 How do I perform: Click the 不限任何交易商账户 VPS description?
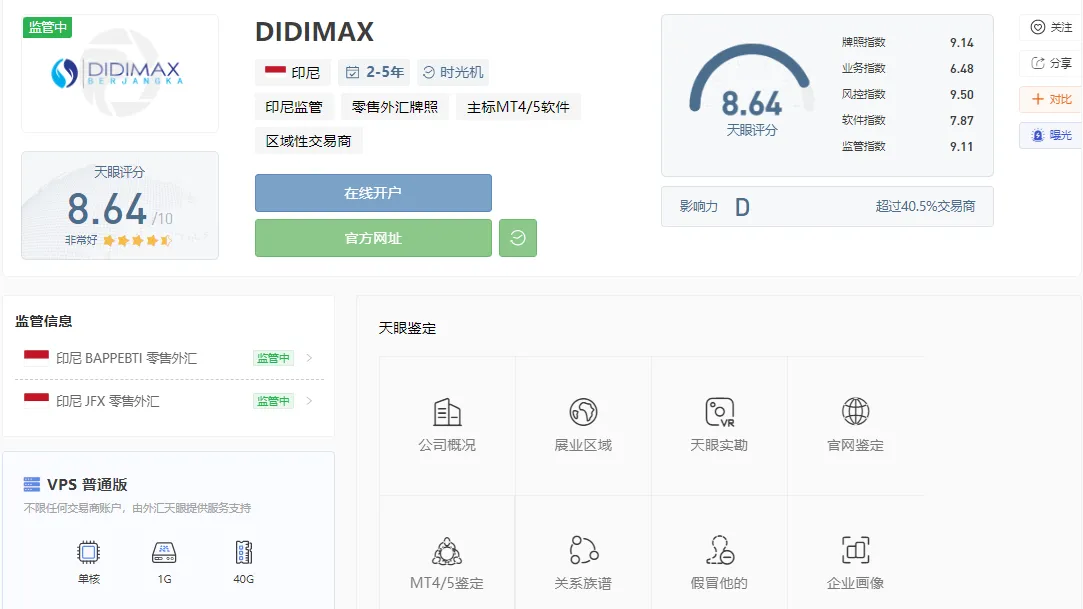pyautogui.click(x=137, y=508)
